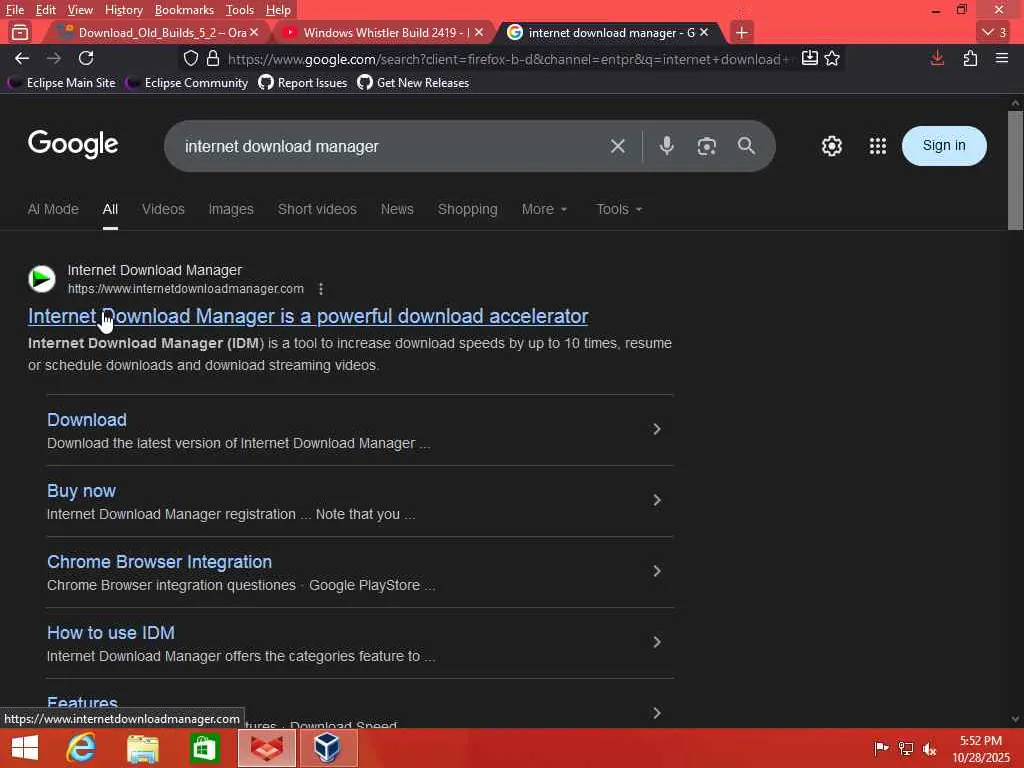View site info via the padlock icon
Image resolution: width=1024 pixels, height=768 pixels.
click(213, 59)
